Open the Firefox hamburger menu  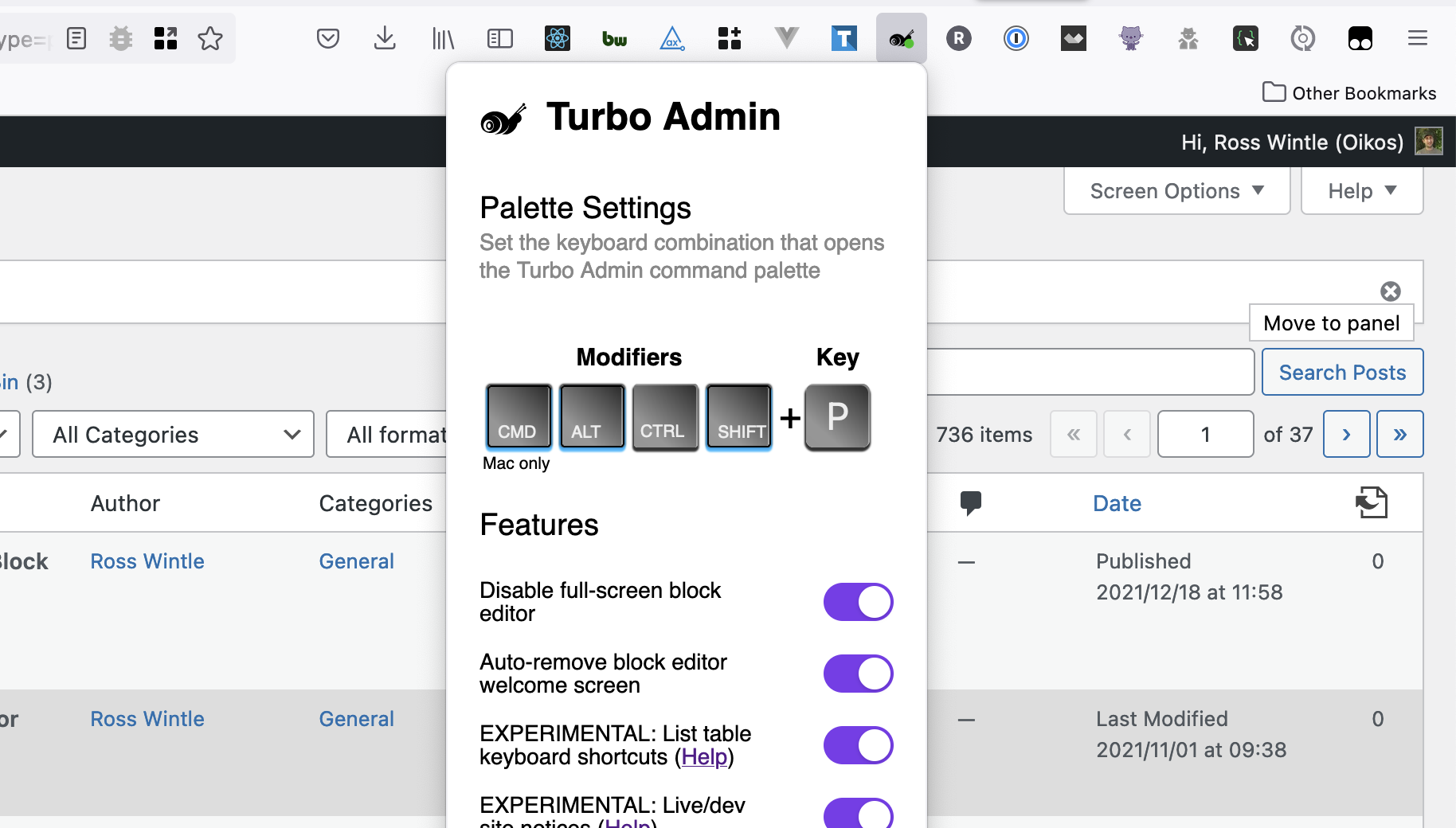click(1417, 38)
